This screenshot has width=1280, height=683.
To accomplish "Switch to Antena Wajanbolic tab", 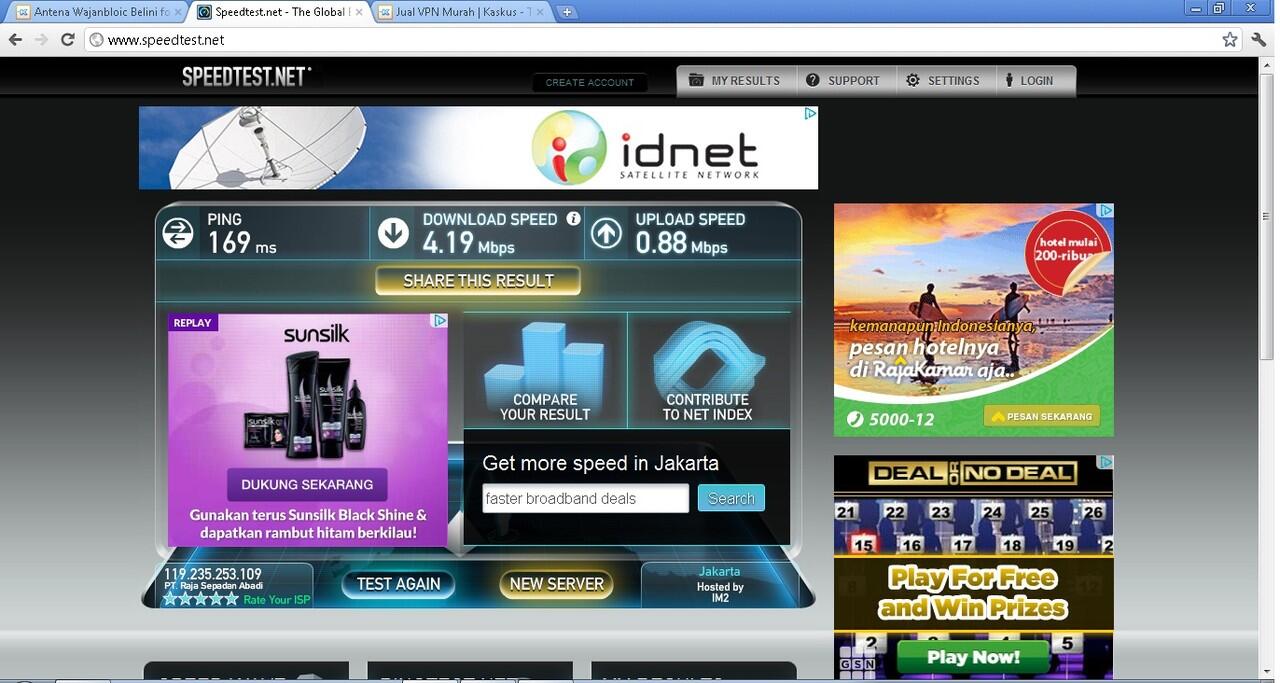I will (99, 12).
